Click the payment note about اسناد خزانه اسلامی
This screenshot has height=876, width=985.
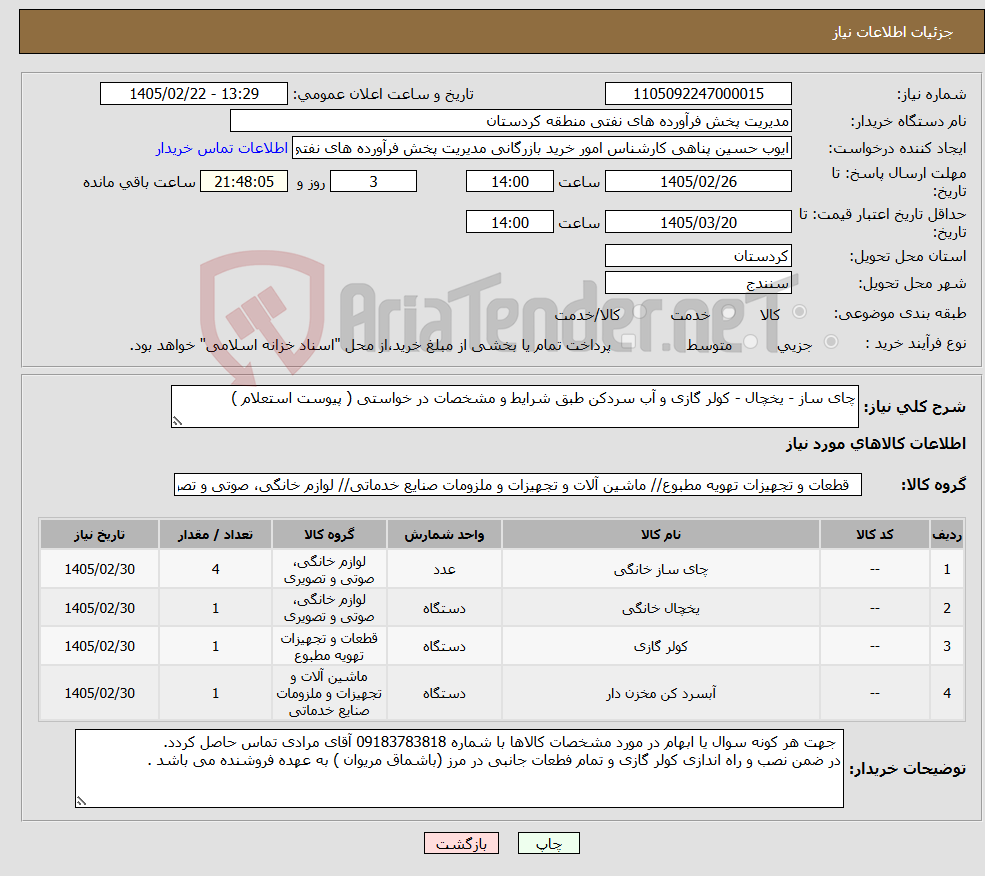click(x=370, y=345)
